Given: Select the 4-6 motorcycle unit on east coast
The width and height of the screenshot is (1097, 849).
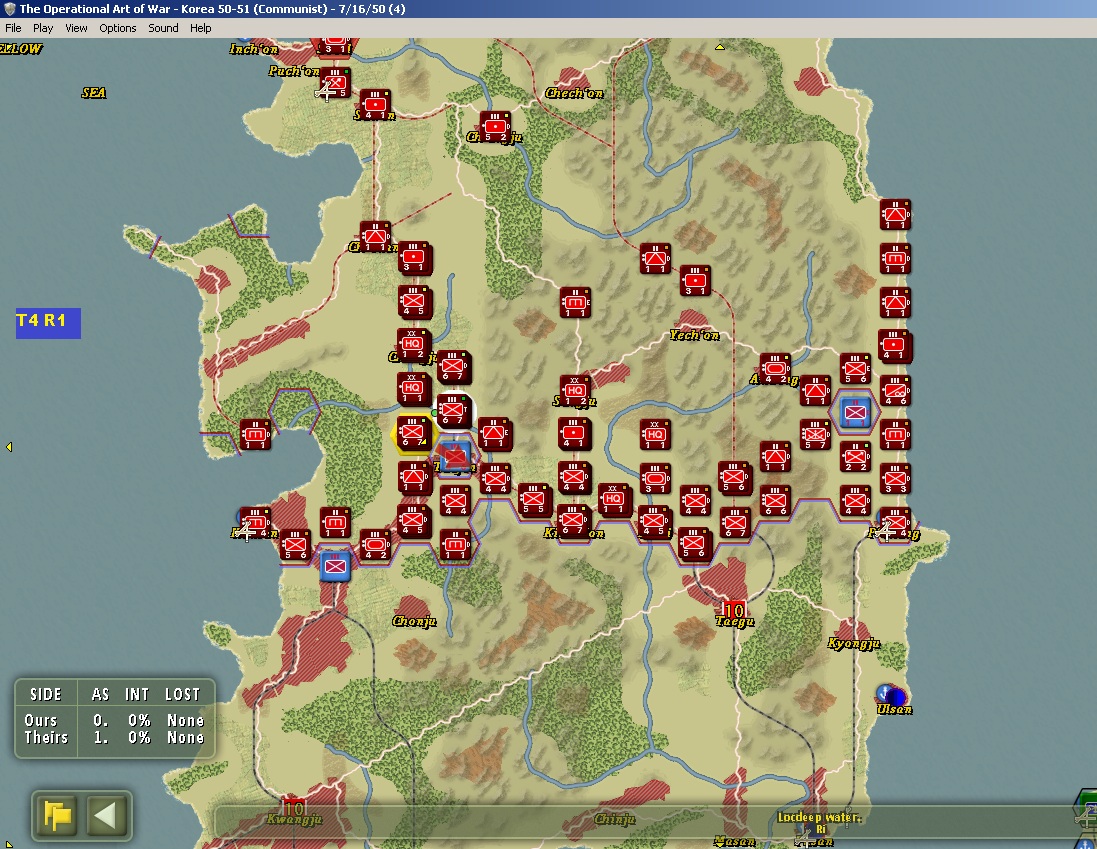Looking at the screenshot, I should coord(896,392).
